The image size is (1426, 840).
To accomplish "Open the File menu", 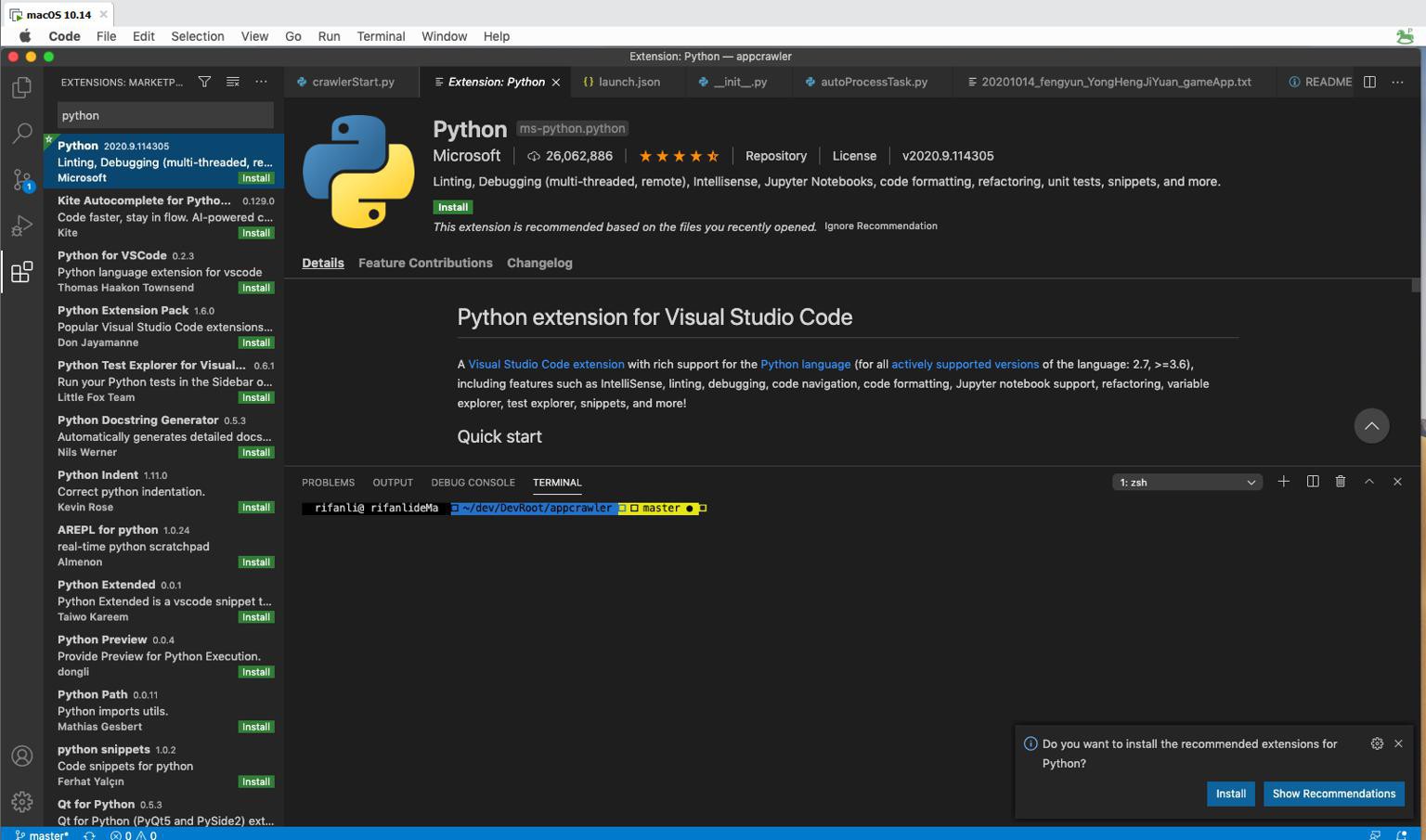I will [107, 36].
